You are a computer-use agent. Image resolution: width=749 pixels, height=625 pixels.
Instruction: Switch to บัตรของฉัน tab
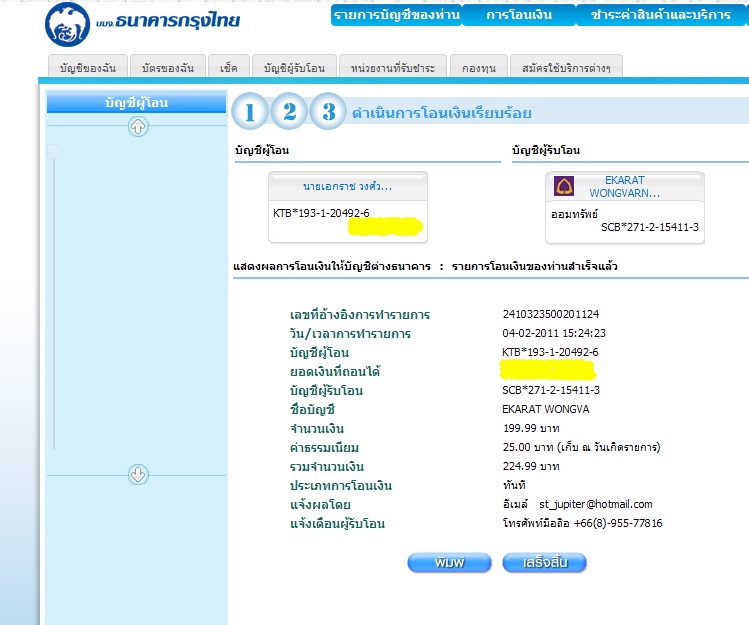tap(168, 67)
